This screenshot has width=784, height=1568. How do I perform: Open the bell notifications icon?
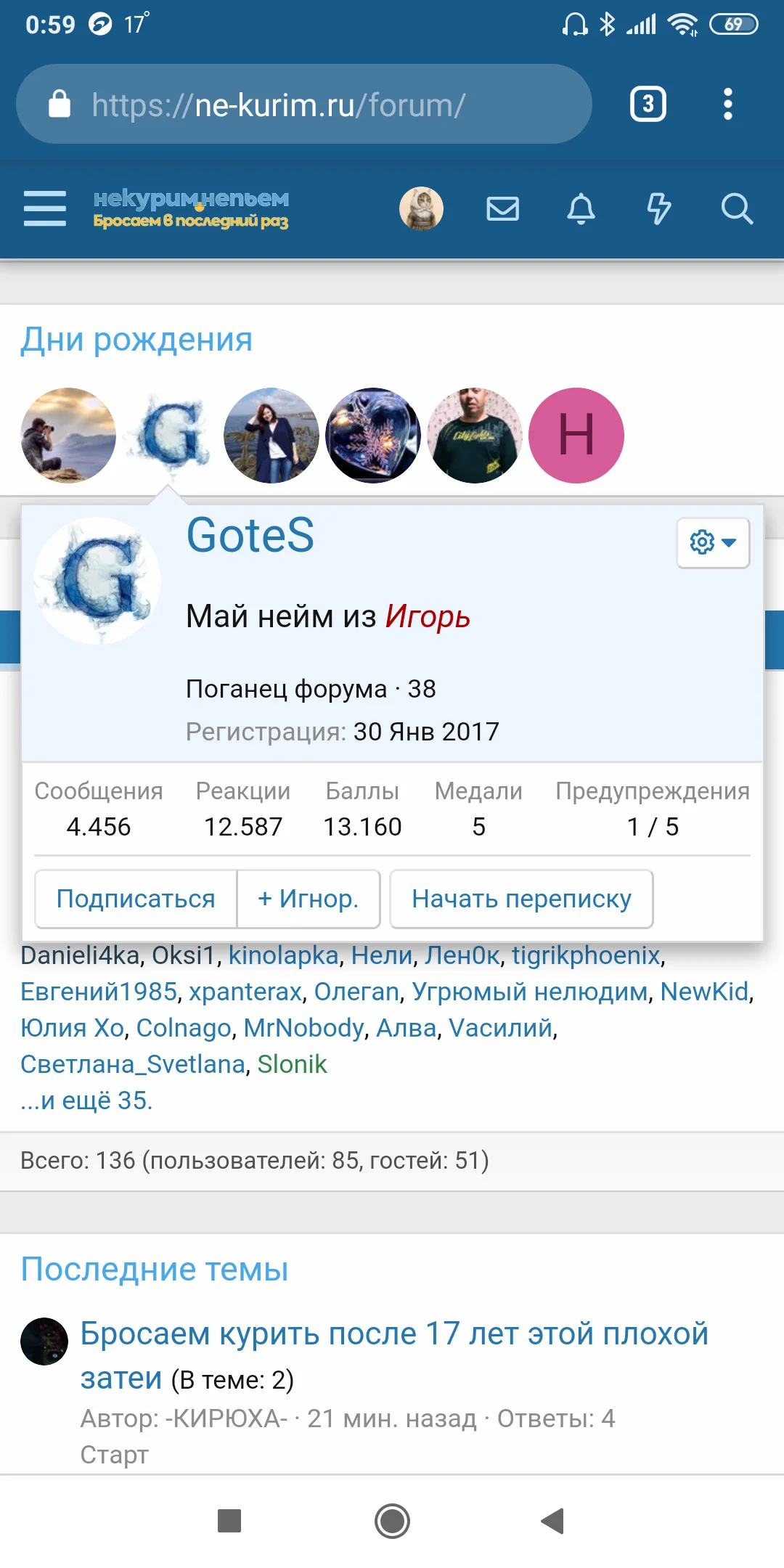coord(581,209)
